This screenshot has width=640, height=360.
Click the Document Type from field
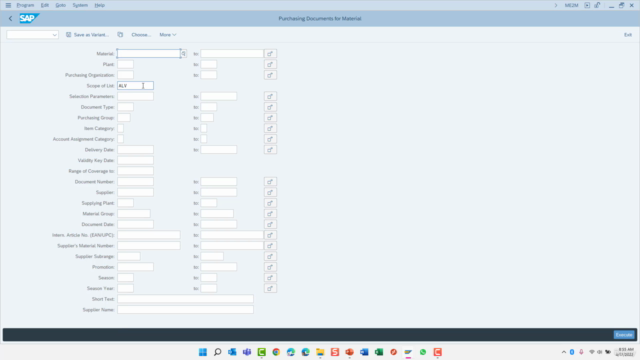[x=125, y=107]
